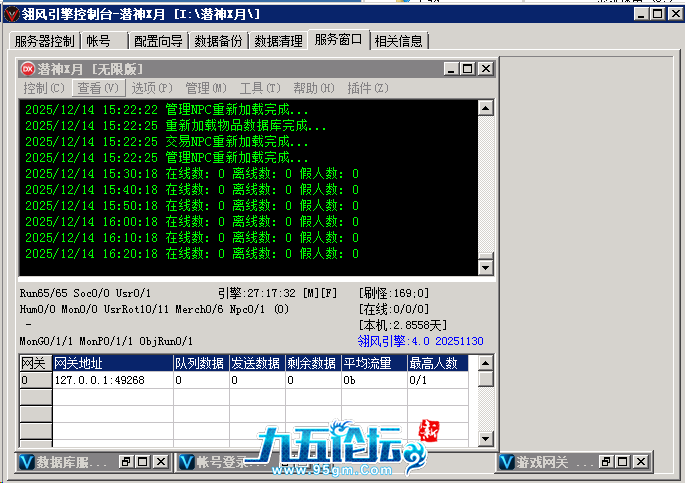Open the 查看(V) menu

coord(98,88)
